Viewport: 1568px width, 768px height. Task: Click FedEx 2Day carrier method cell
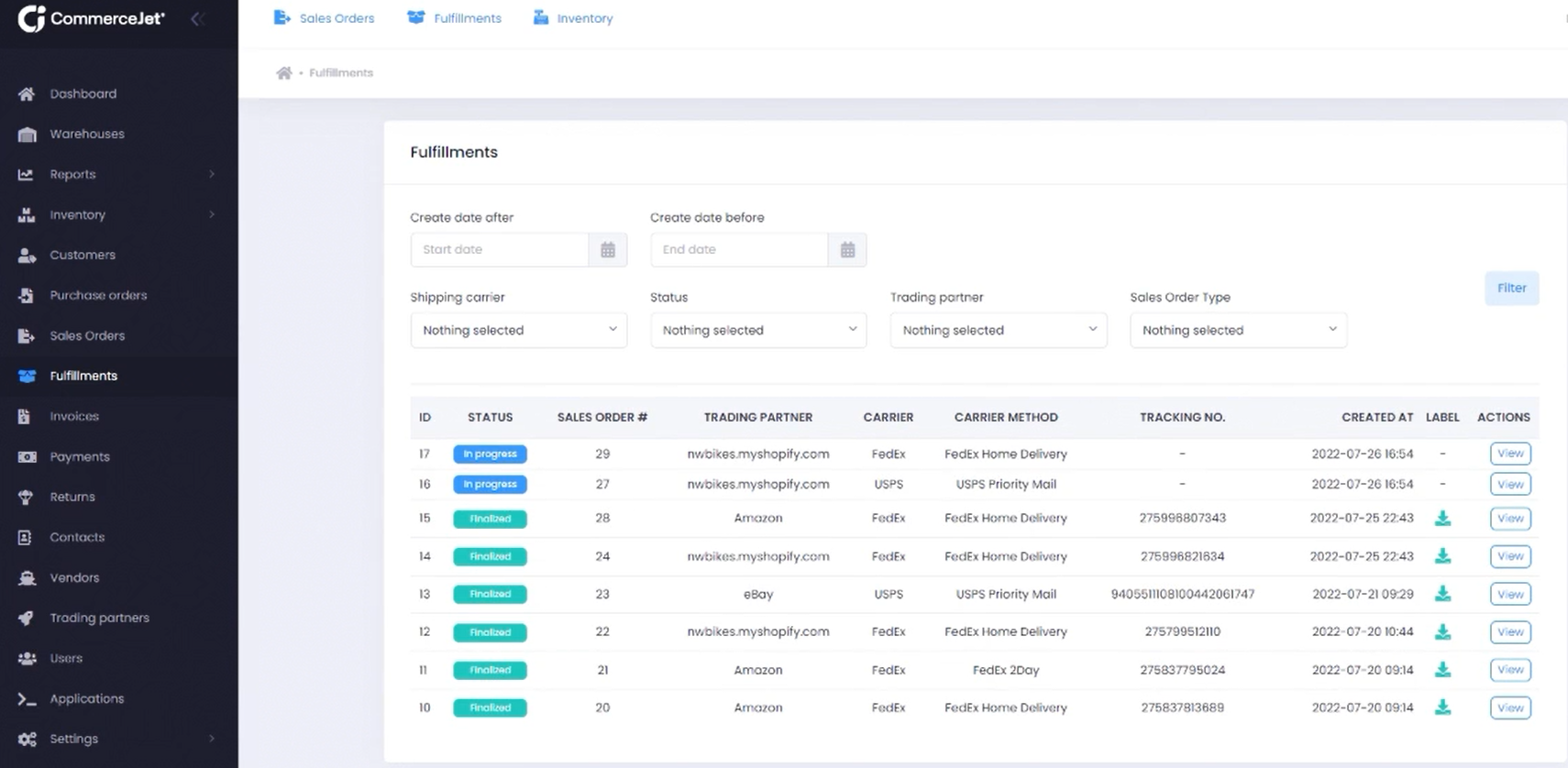1006,670
